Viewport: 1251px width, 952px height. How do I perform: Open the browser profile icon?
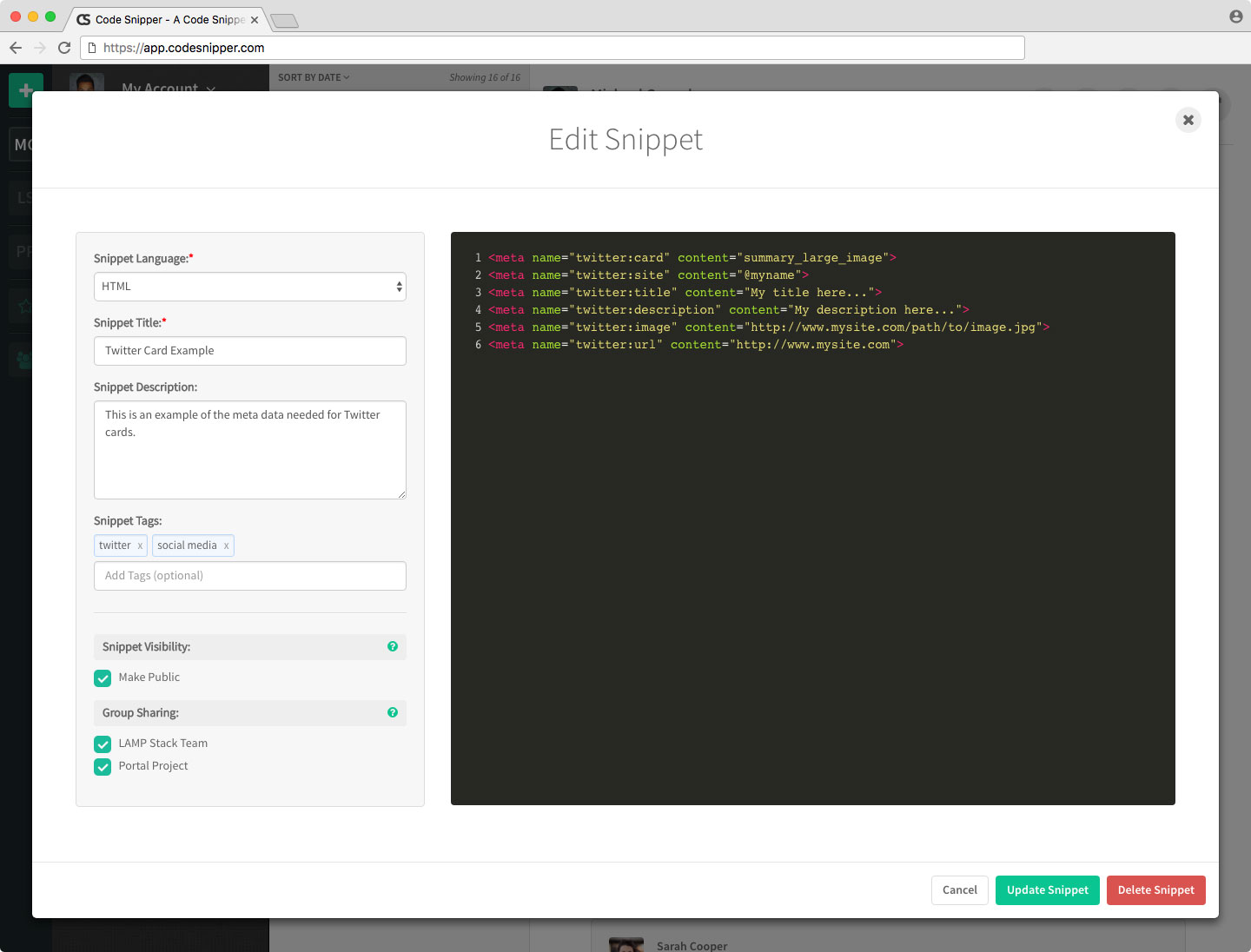click(1235, 17)
